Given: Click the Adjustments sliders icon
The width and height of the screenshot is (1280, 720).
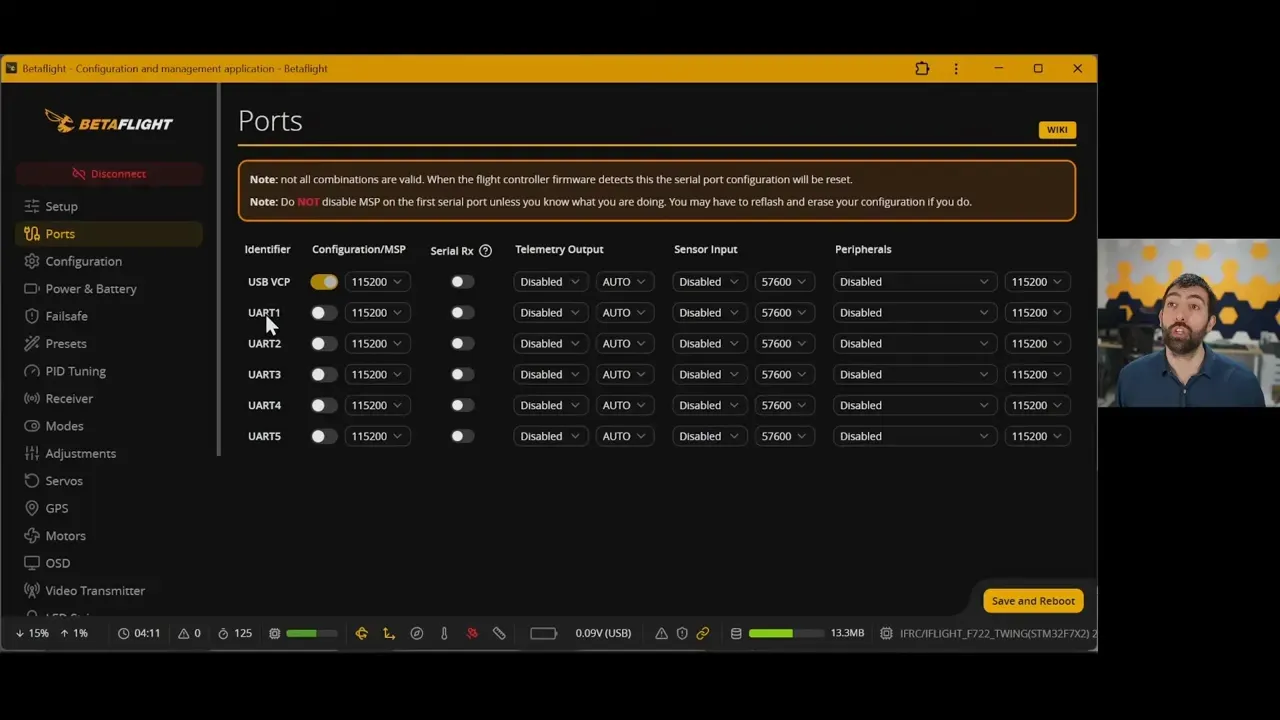Looking at the screenshot, I should (x=32, y=453).
